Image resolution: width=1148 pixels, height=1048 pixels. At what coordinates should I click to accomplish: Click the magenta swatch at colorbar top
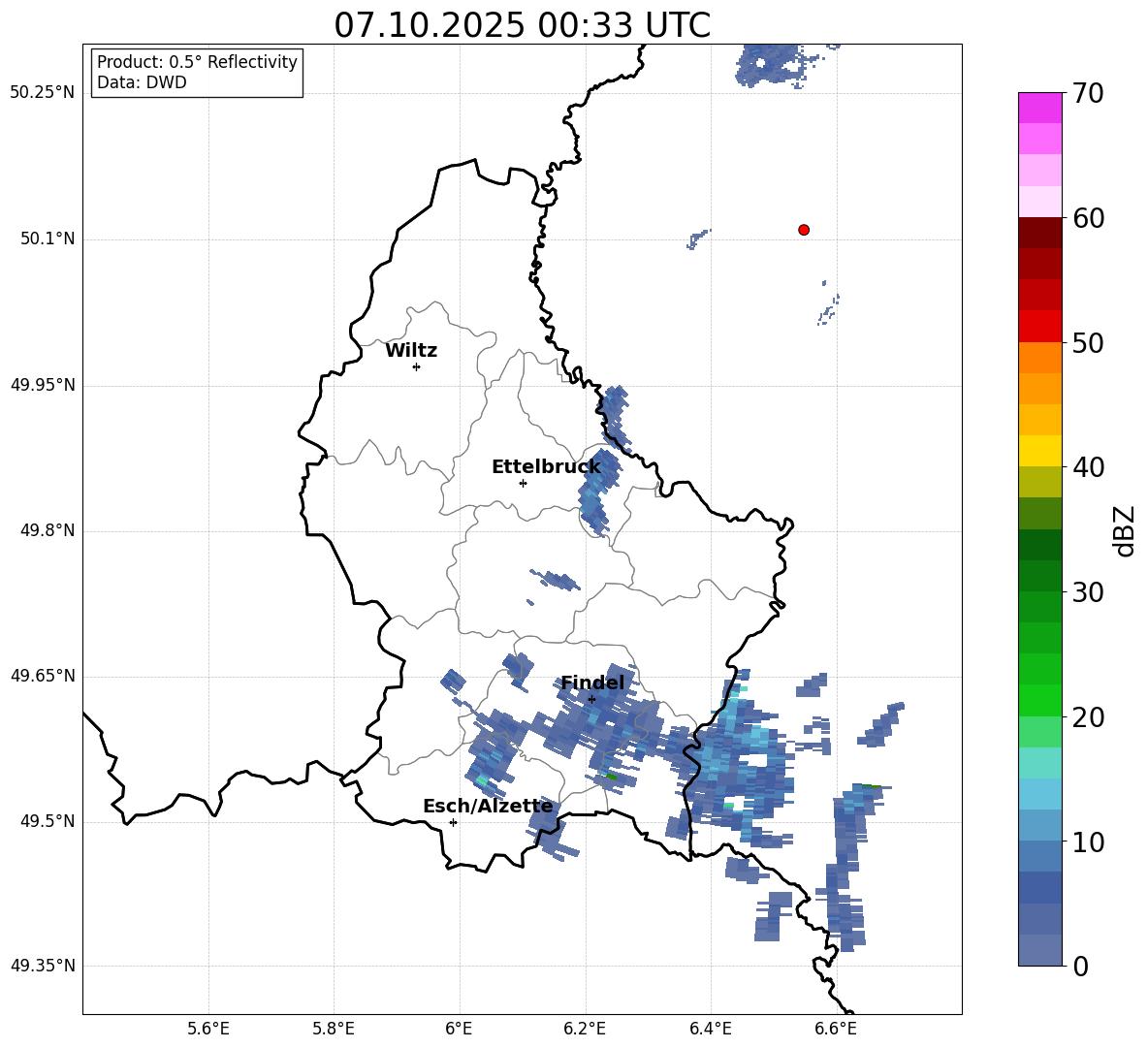1040,108
